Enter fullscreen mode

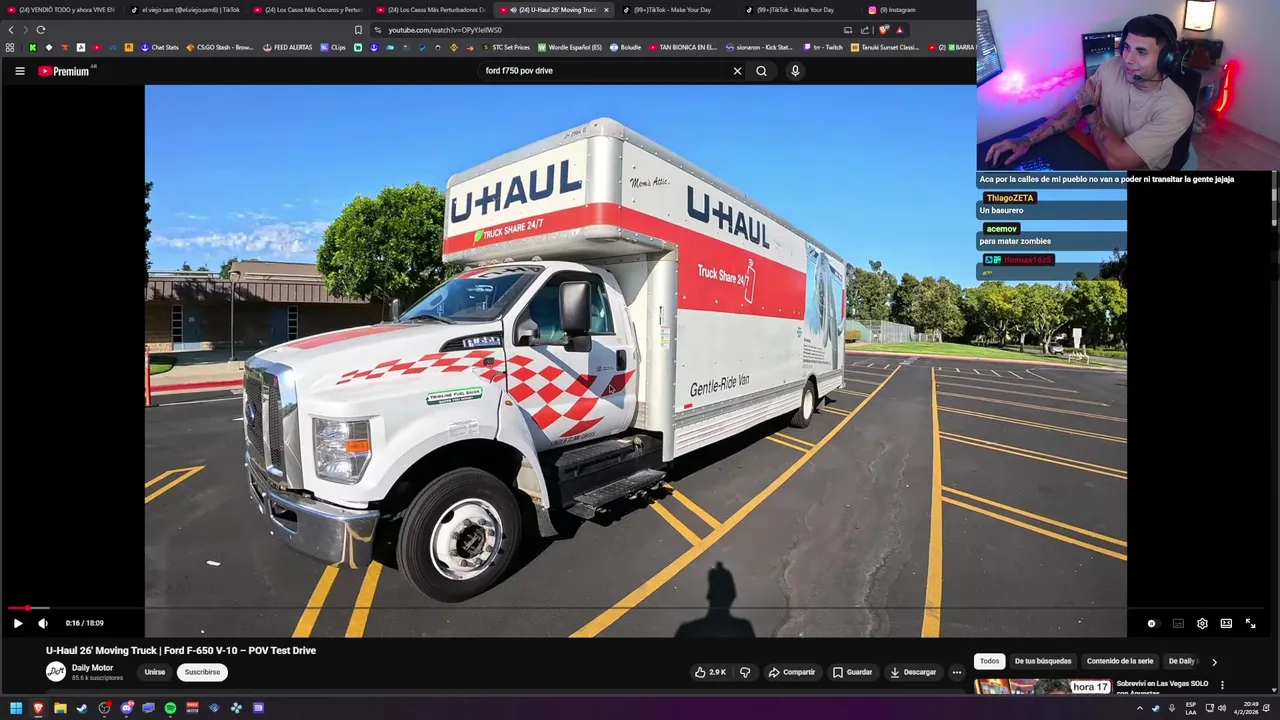click(x=1250, y=623)
